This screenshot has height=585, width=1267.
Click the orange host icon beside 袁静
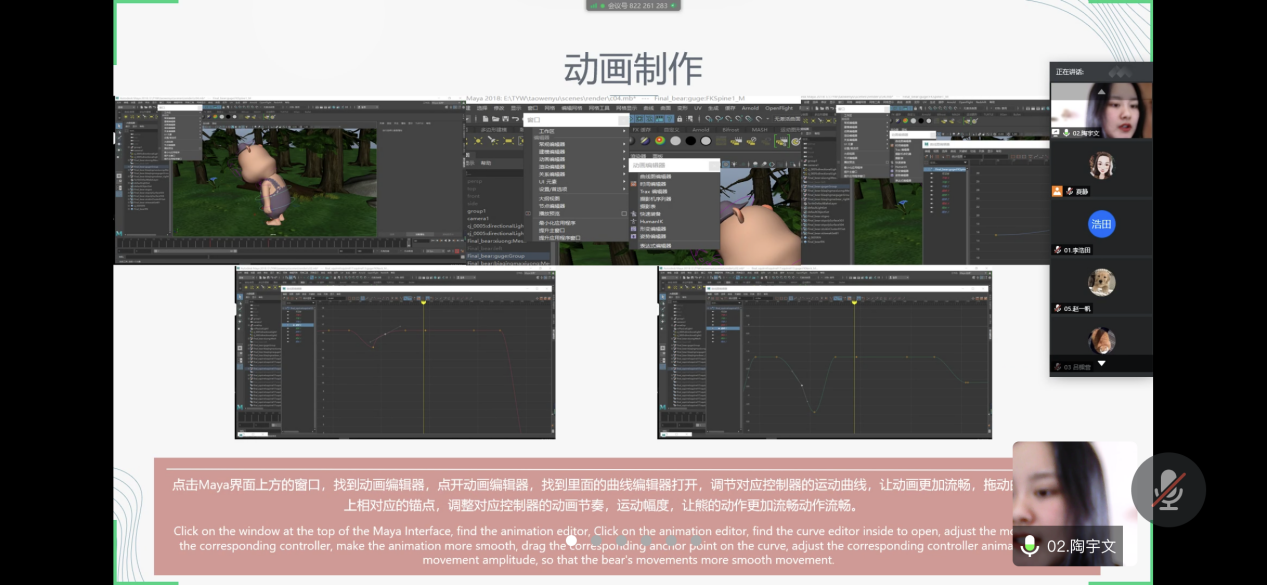point(1057,191)
